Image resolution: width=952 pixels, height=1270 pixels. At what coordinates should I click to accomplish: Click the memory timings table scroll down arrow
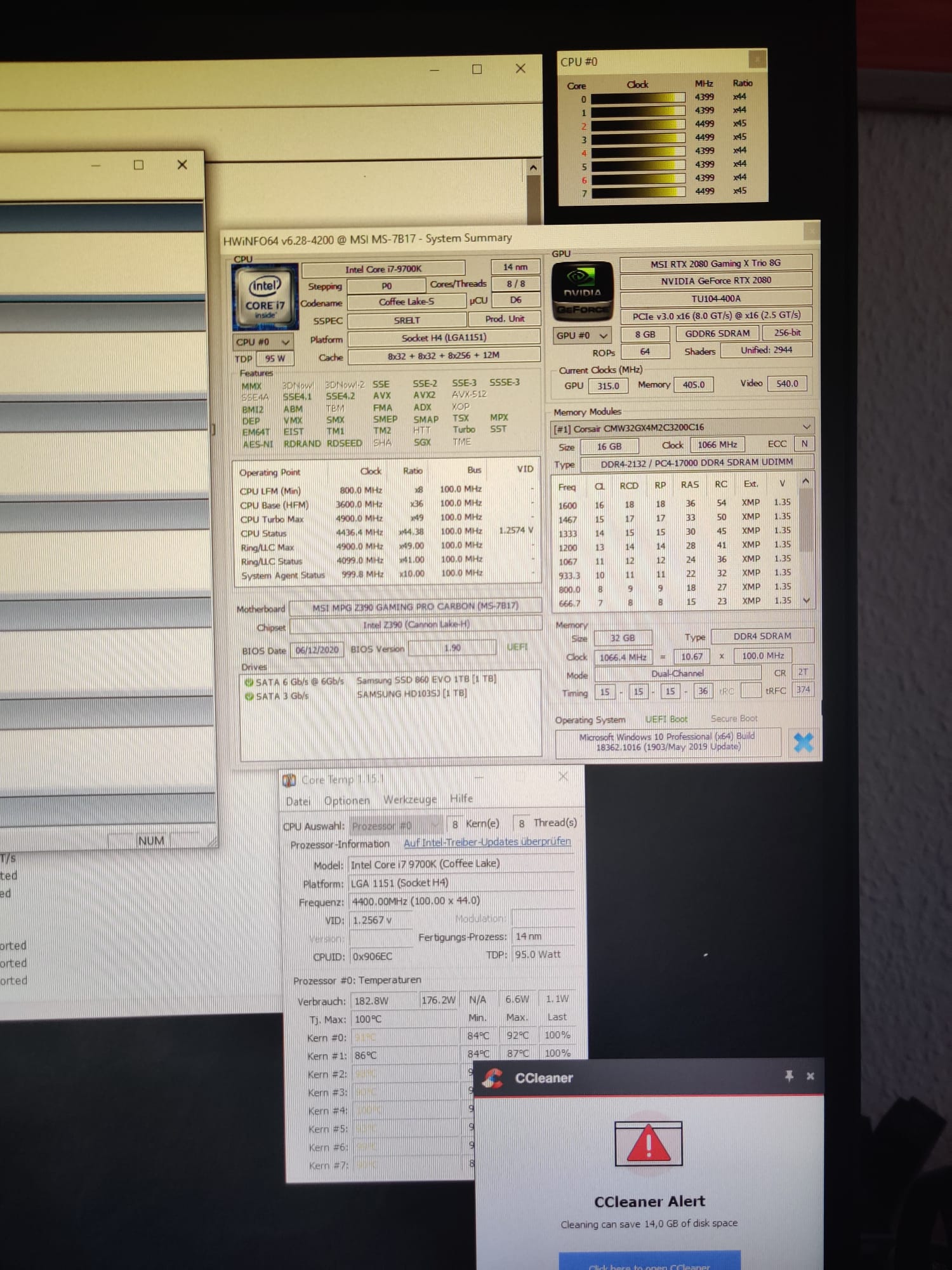[806, 600]
